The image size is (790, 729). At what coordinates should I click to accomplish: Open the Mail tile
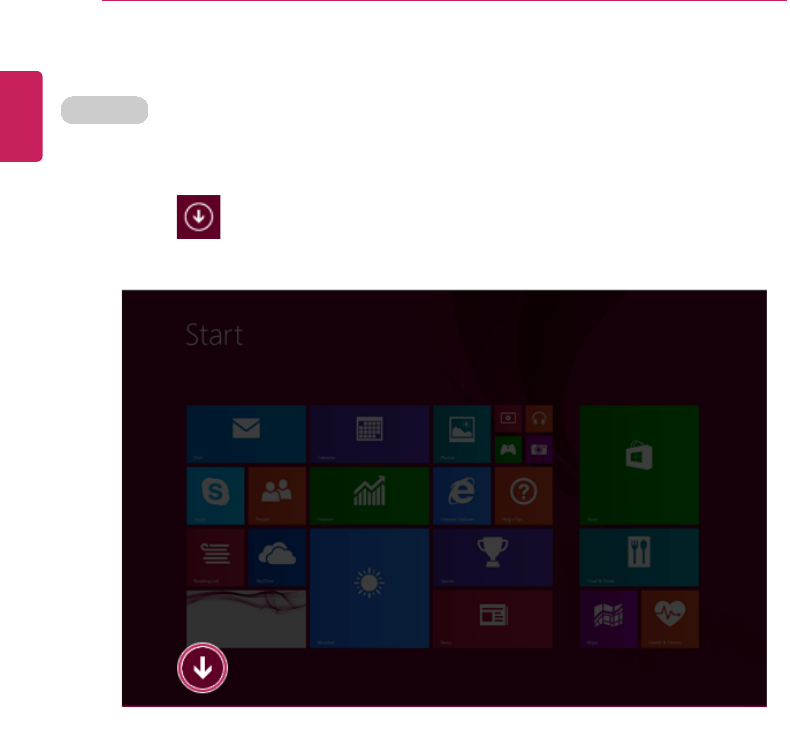tap(246, 434)
